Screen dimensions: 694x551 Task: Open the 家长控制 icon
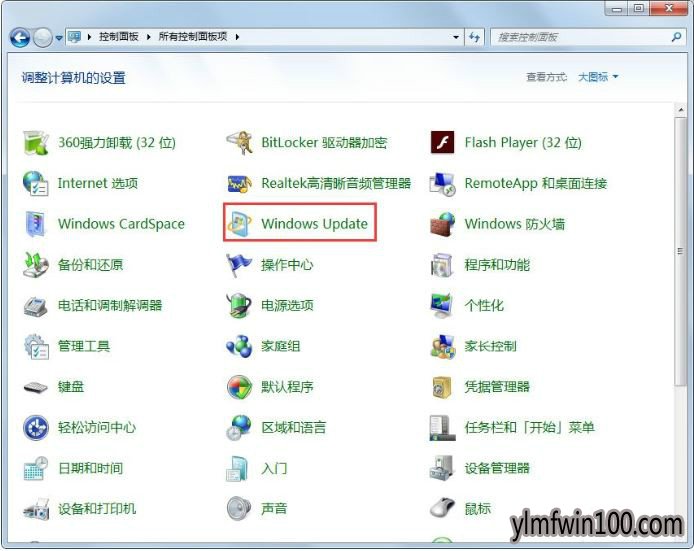pos(443,346)
